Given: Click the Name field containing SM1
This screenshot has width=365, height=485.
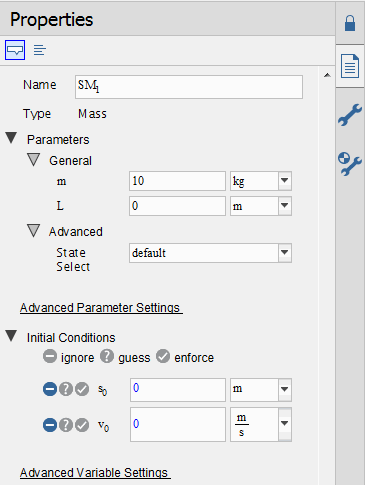Looking at the screenshot, I should pos(189,87).
